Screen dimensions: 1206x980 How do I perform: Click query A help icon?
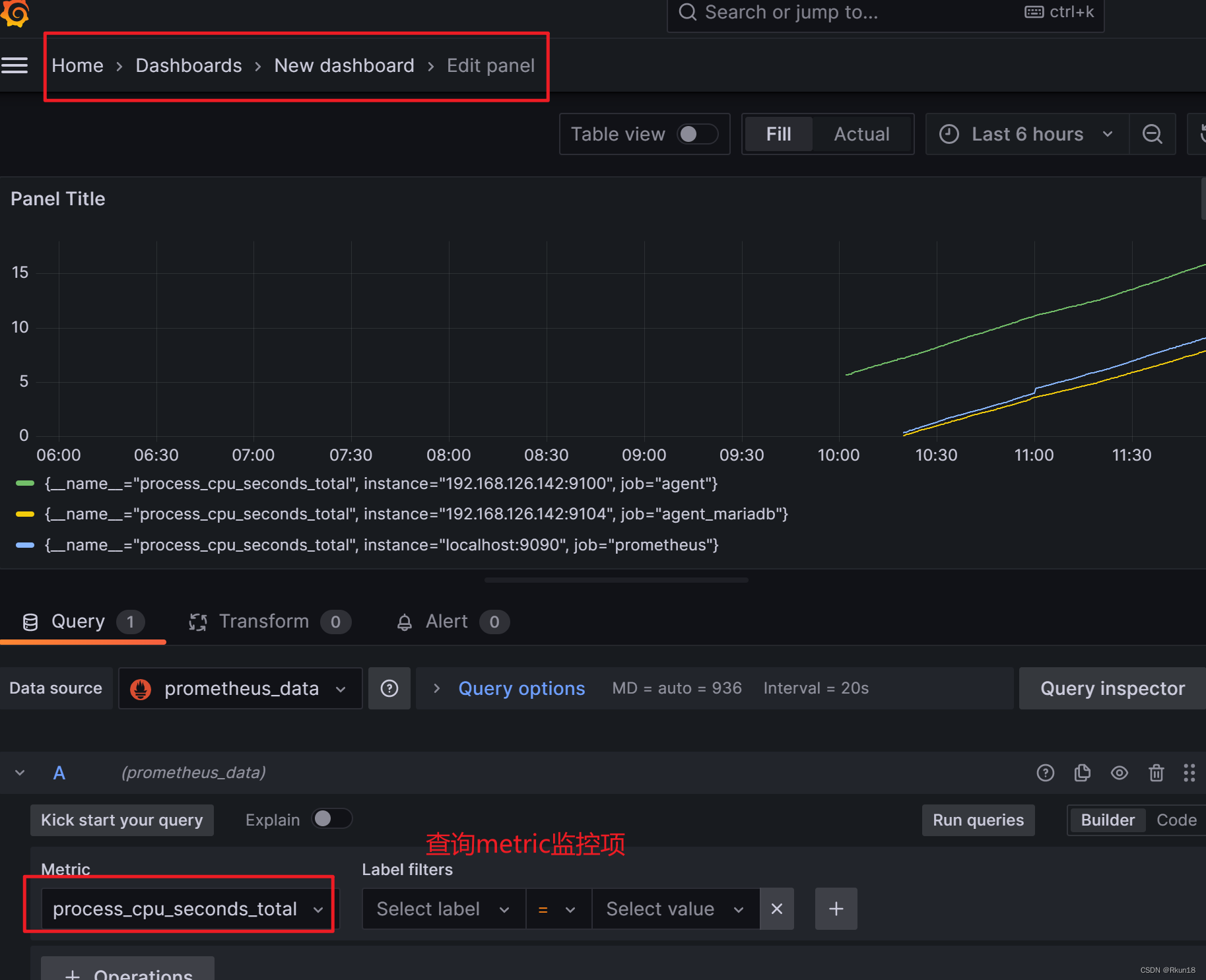(x=1046, y=773)
